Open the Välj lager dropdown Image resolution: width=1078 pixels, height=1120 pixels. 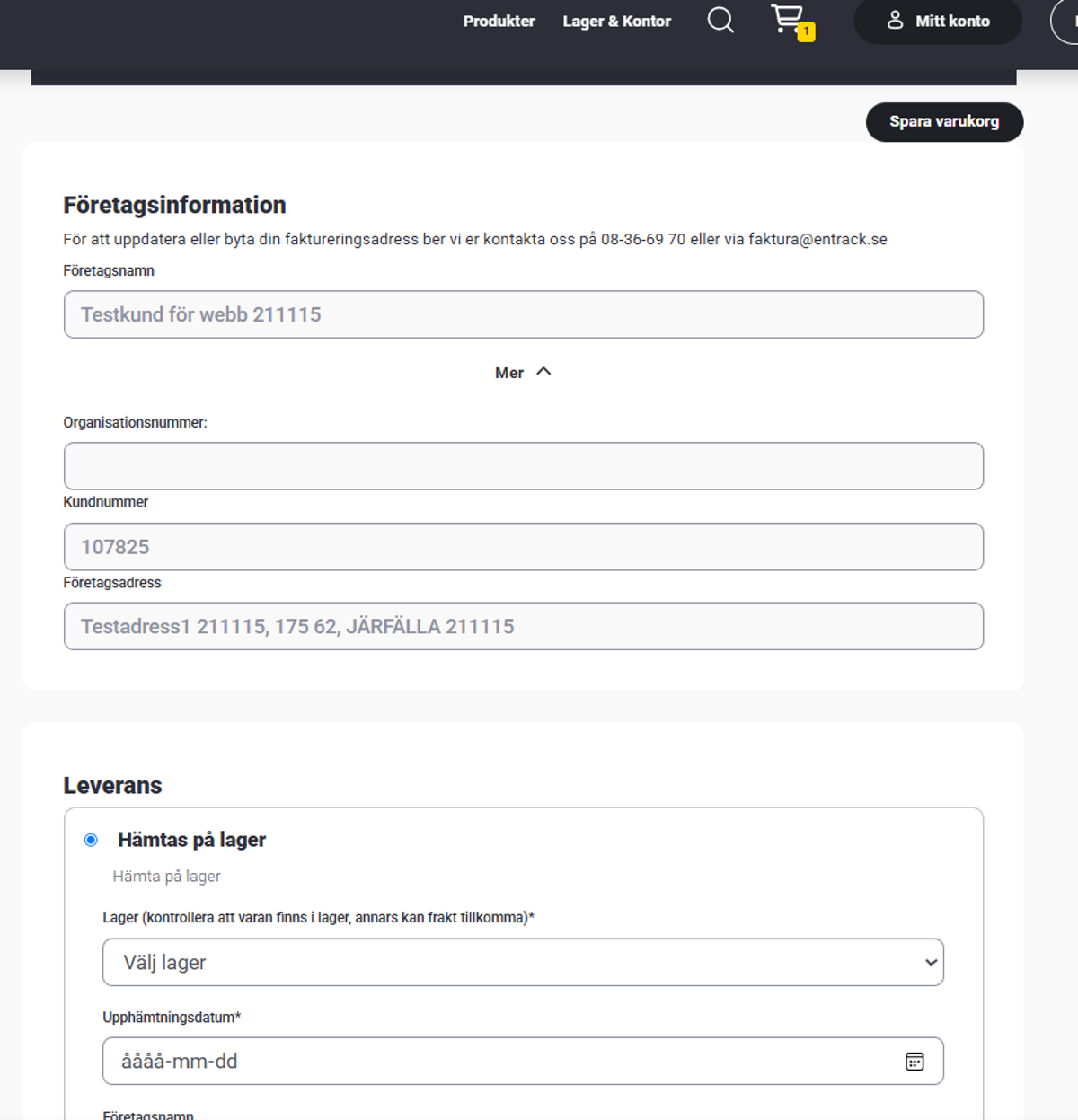coord(523,962)
